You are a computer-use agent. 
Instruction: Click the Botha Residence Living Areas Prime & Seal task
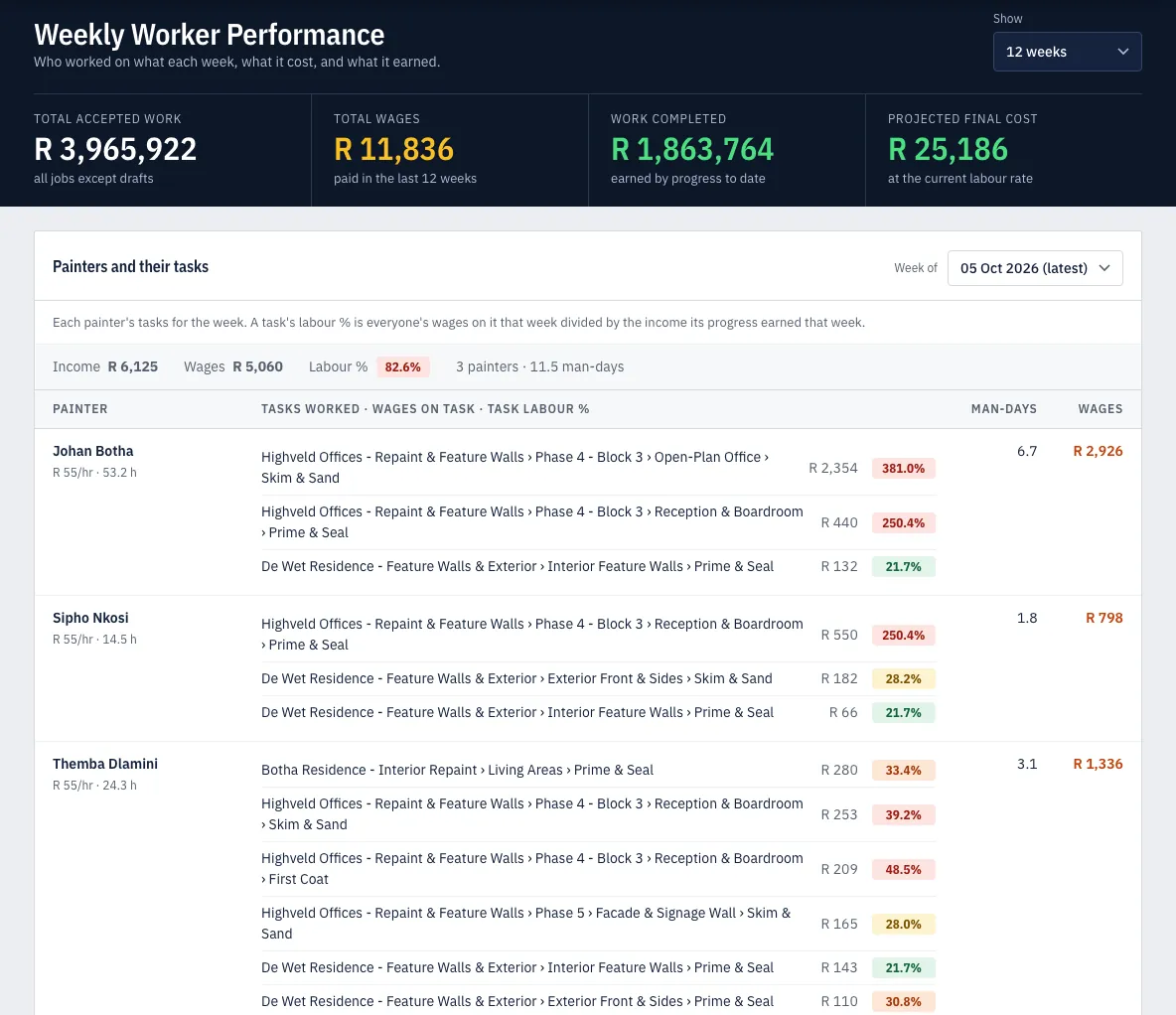(x=458, y=770)
